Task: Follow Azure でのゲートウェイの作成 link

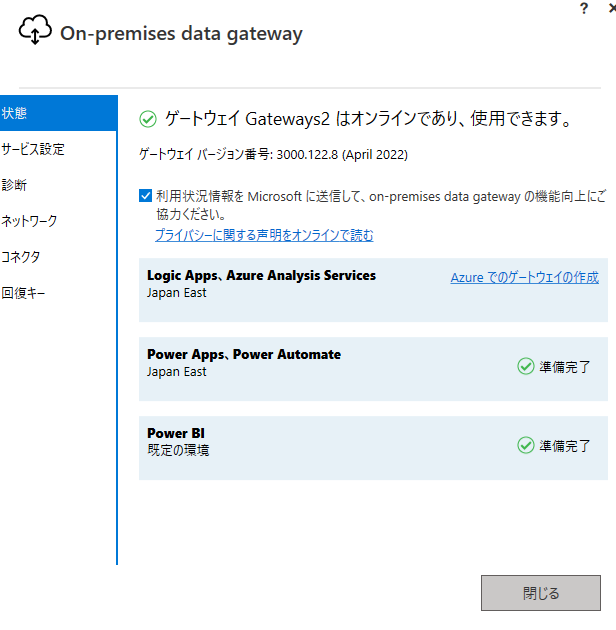Action: 525,277
